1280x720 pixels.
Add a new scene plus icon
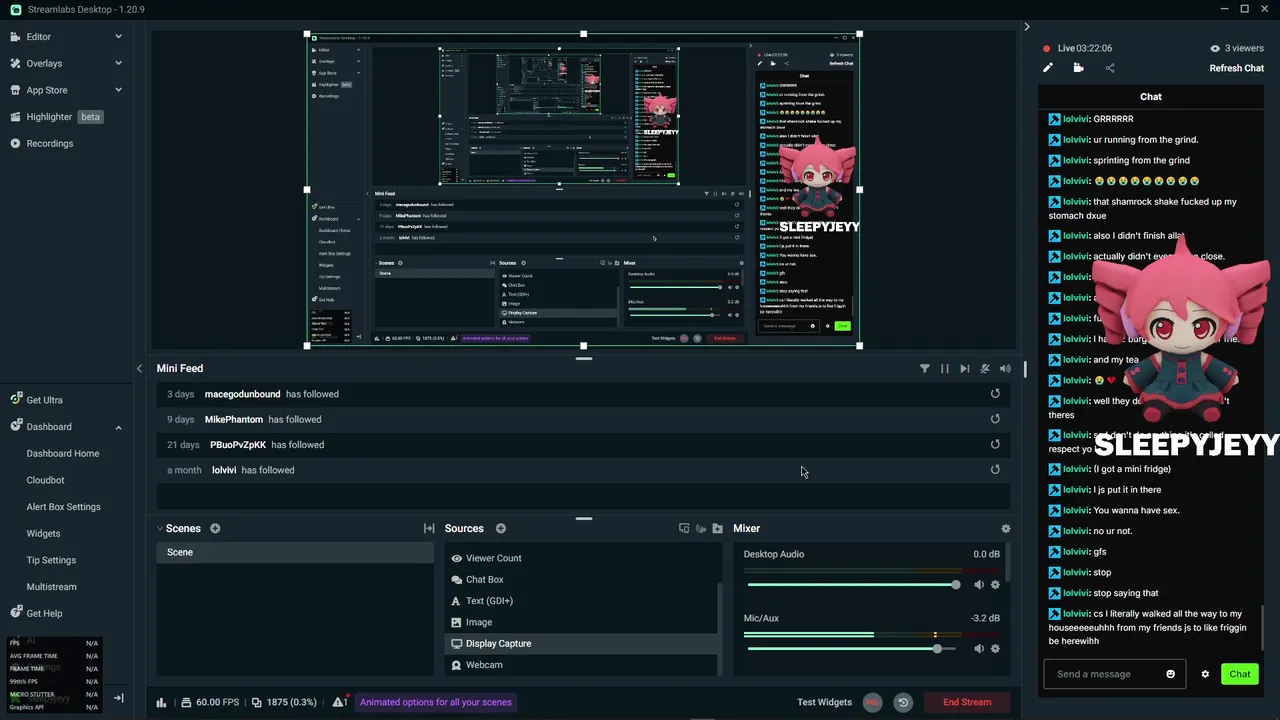(x=215, y=529)
